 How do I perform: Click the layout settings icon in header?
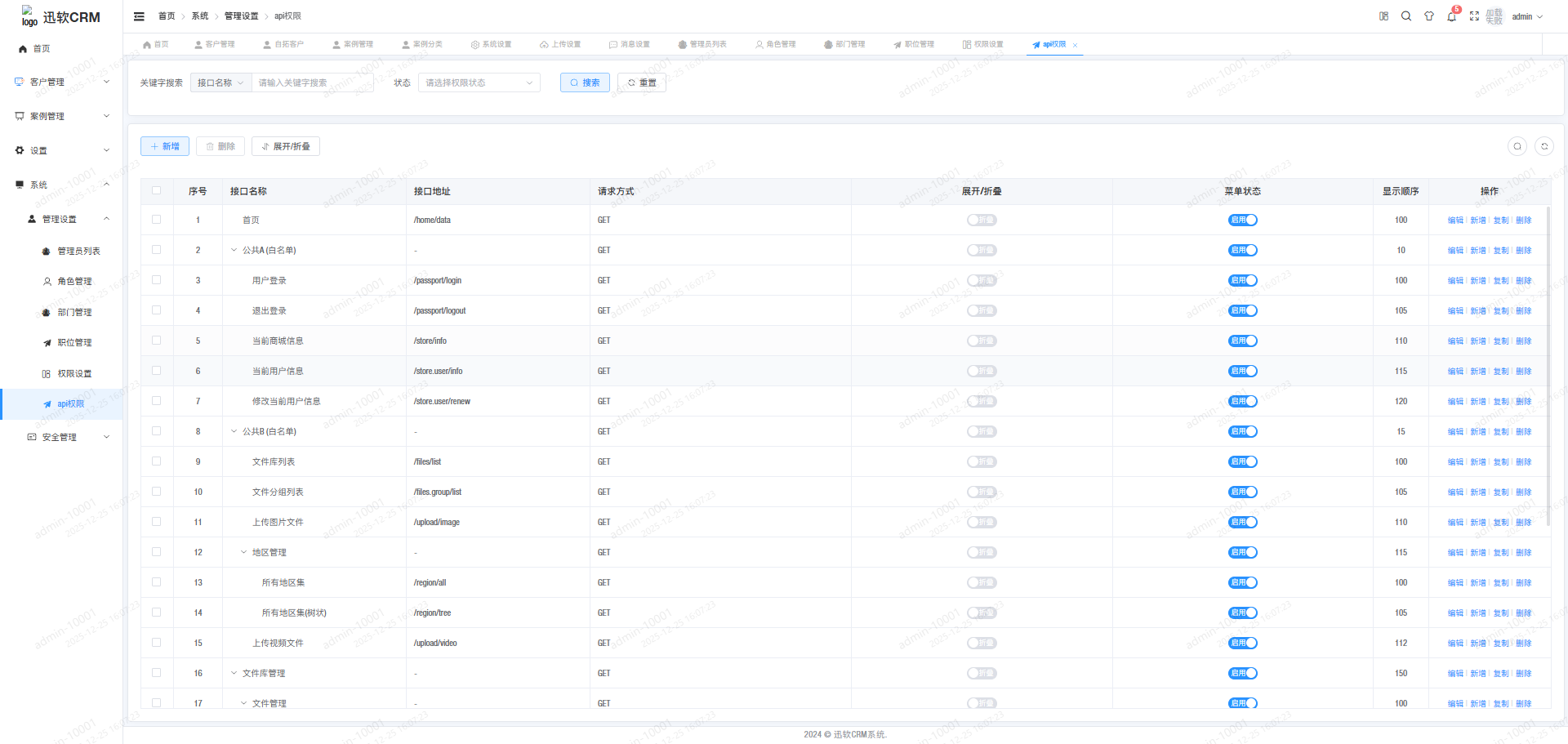point(1383,16)
